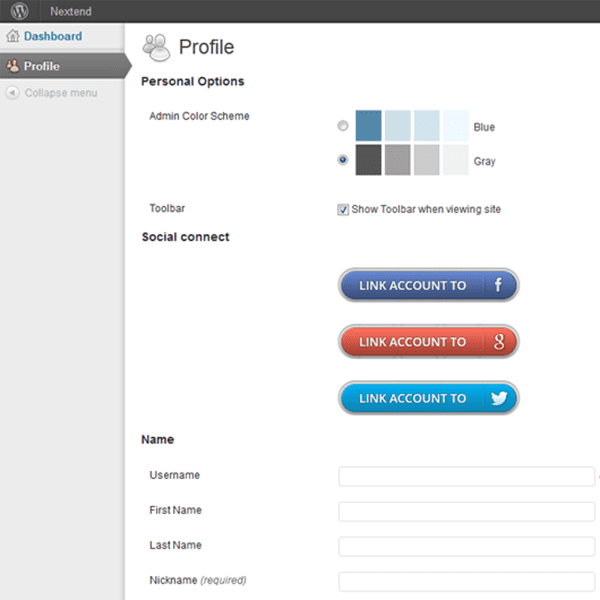The image size is (600, 600).
Task: Collapse the sidebar menu arrow icon
Action: click(12, 93)
